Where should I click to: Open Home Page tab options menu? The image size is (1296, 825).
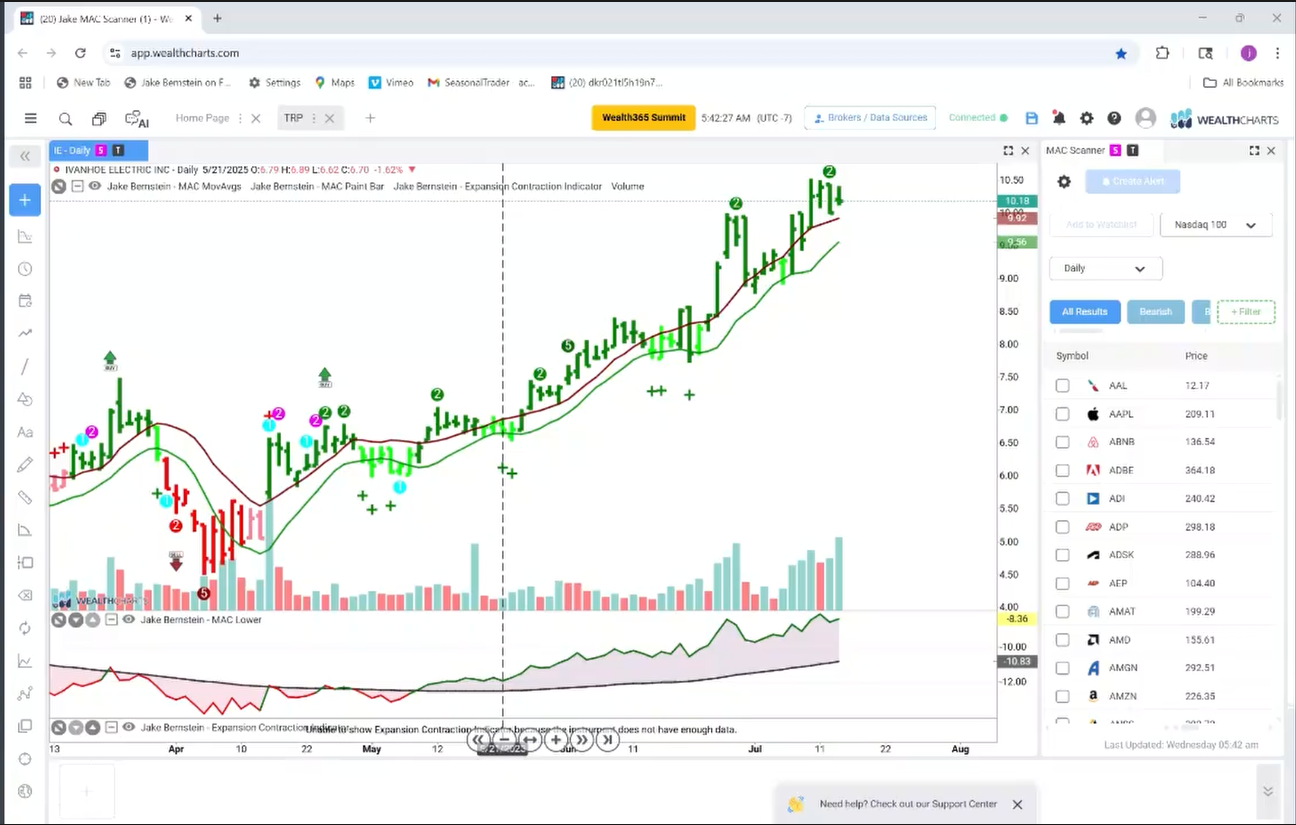coord(240,118)
